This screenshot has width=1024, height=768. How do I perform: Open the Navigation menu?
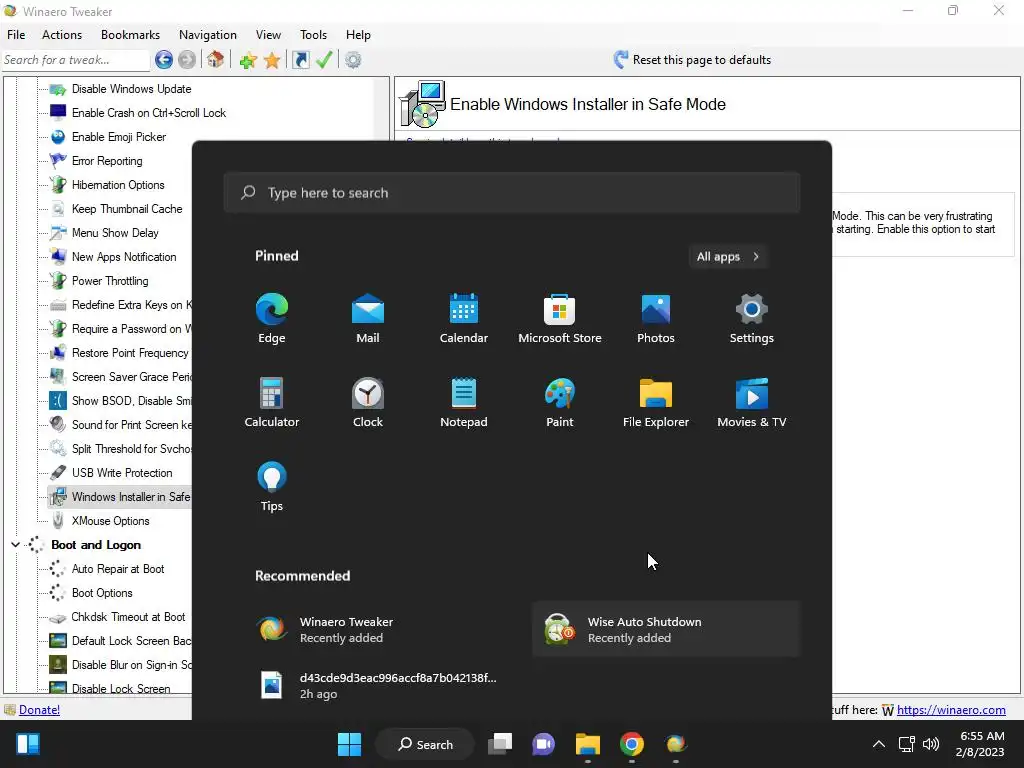pos(208,35)
